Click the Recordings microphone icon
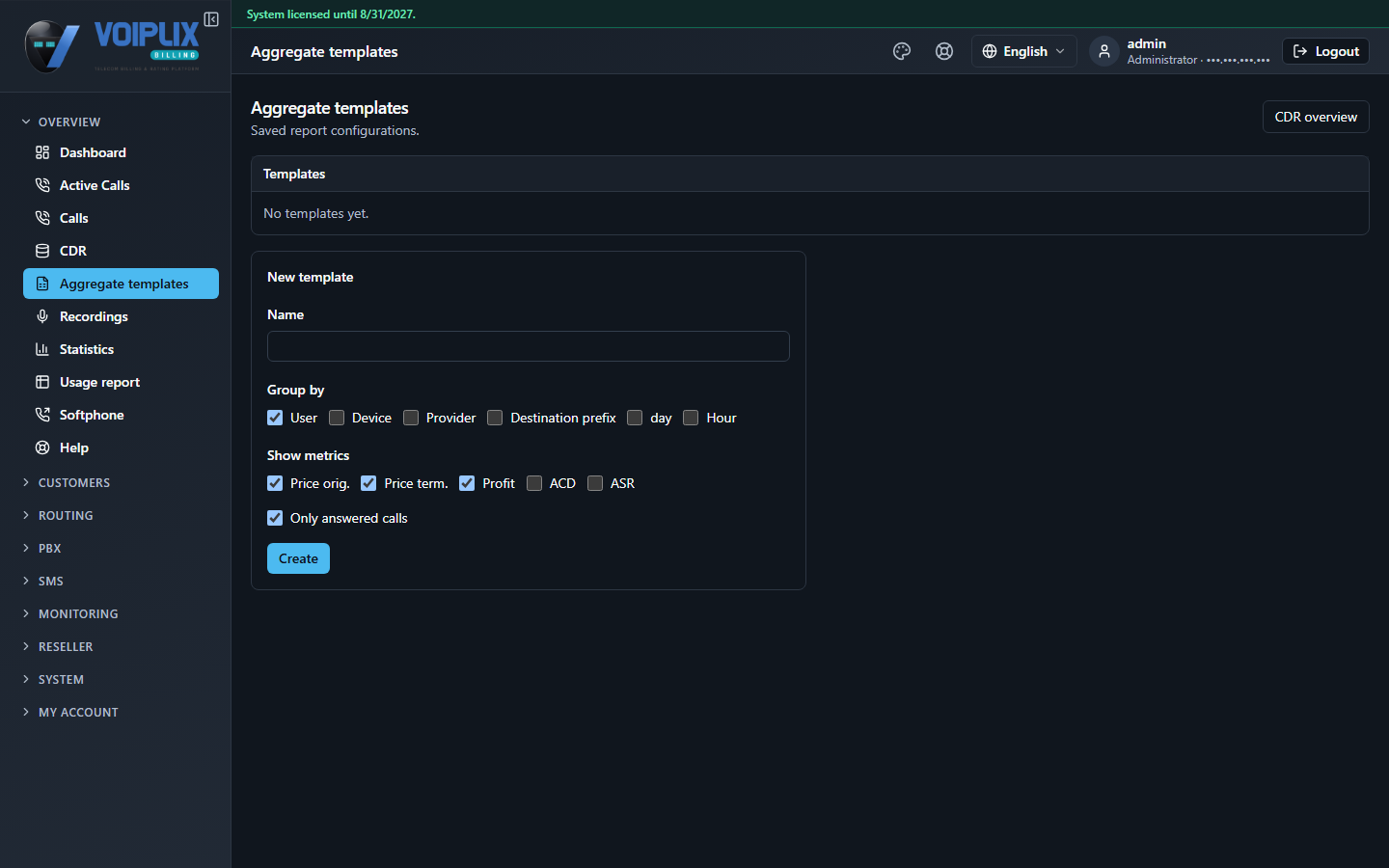1389x868 pixels. click(42, 316)
